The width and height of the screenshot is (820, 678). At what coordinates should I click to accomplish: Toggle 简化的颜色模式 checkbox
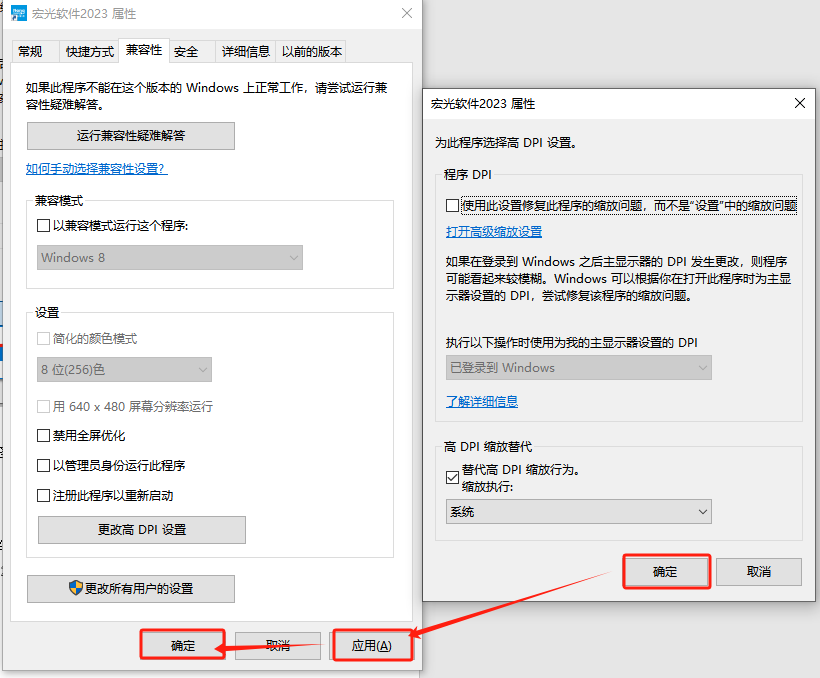(x=43, y=339)
